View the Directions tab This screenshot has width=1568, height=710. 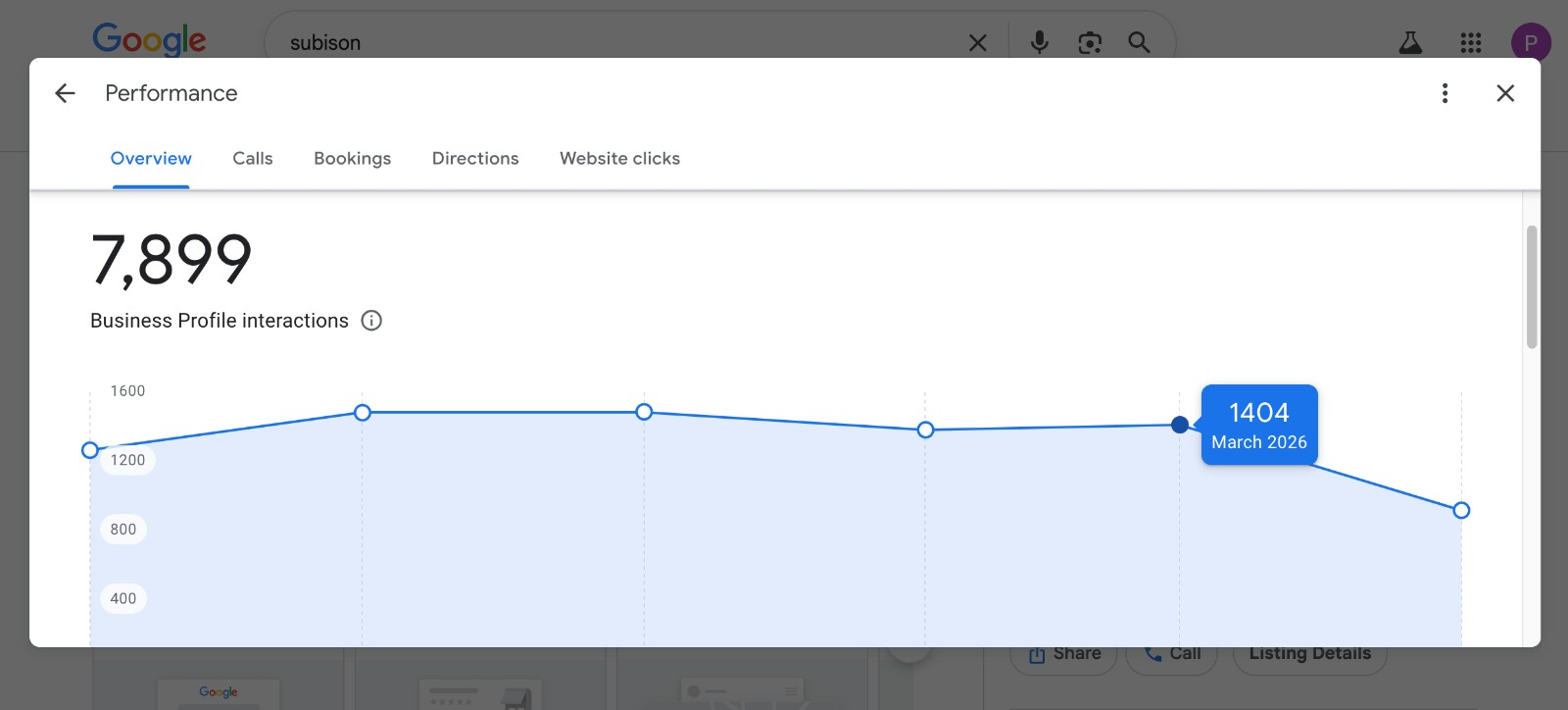[x=475, y=159]
